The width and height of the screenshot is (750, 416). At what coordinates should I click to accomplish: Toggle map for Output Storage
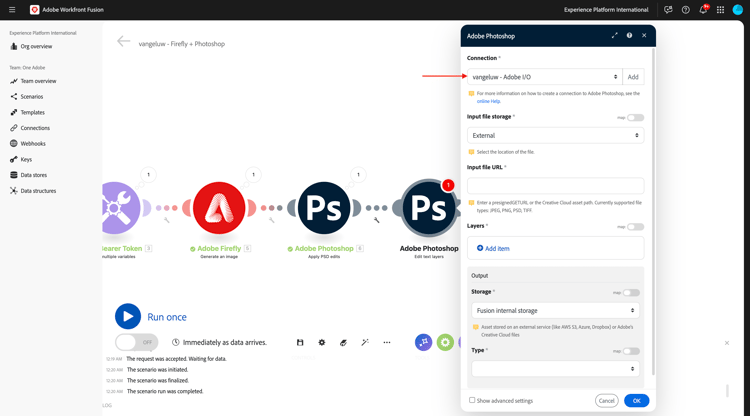pyautogui.click(x=631, y=293)
